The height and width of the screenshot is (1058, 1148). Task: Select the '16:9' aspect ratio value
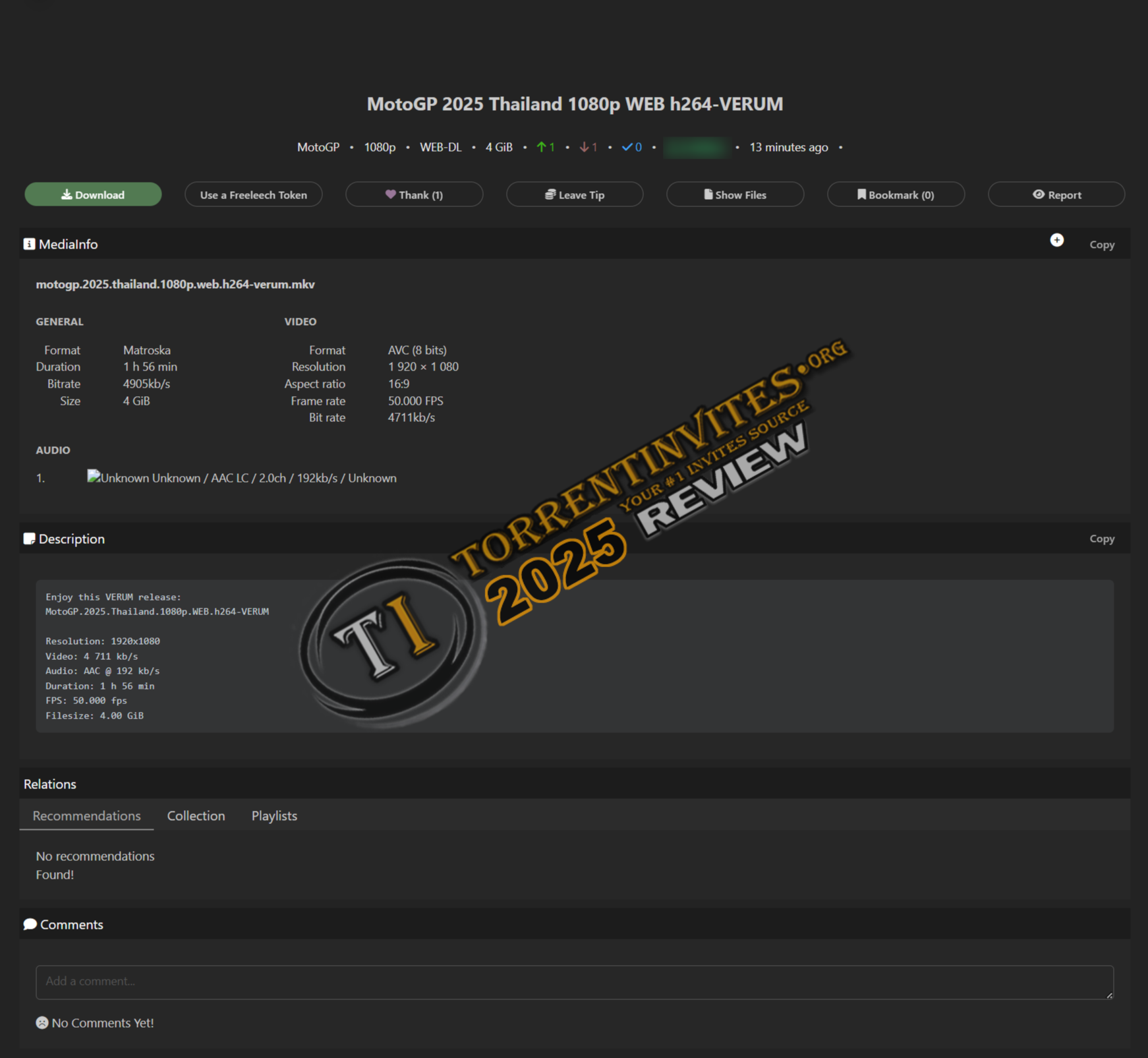[399, 384]
